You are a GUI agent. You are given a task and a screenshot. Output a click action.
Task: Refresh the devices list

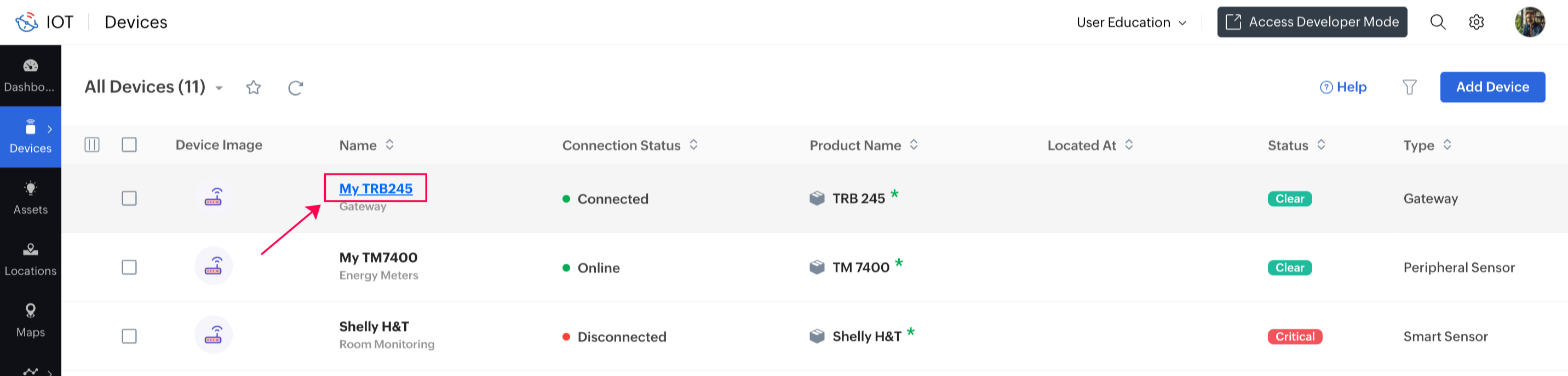click(295, 88)
